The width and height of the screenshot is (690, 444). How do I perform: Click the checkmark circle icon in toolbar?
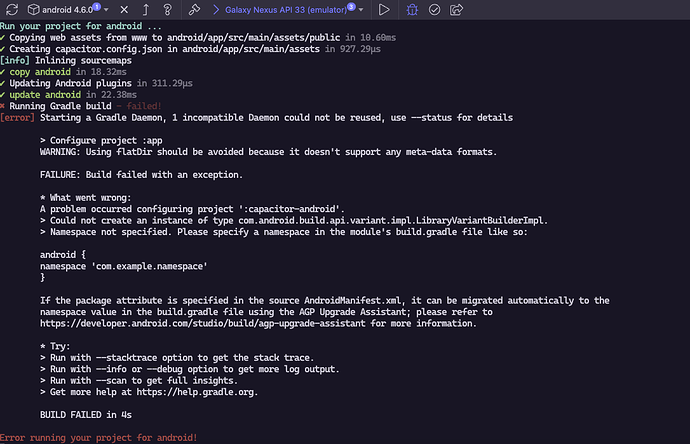[434, 10]
